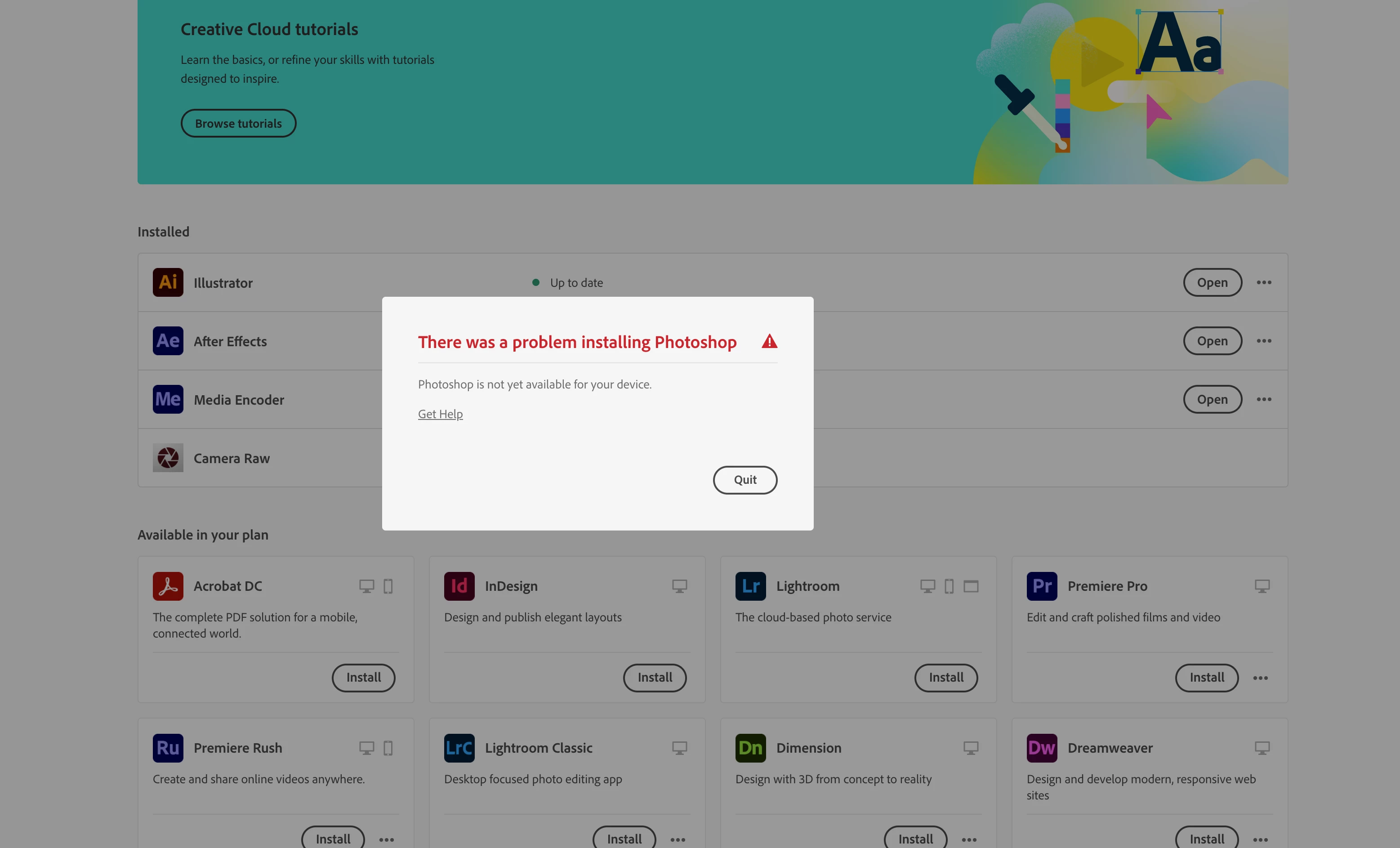This screenshot has height=848, width=1400.
Task: Open Premiere Rush more options menu
Action: 386,839
